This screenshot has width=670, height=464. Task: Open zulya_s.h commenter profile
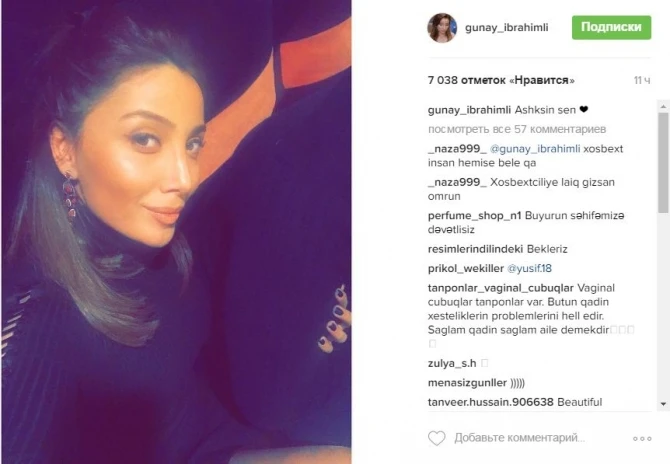click(x=452, y=364)
